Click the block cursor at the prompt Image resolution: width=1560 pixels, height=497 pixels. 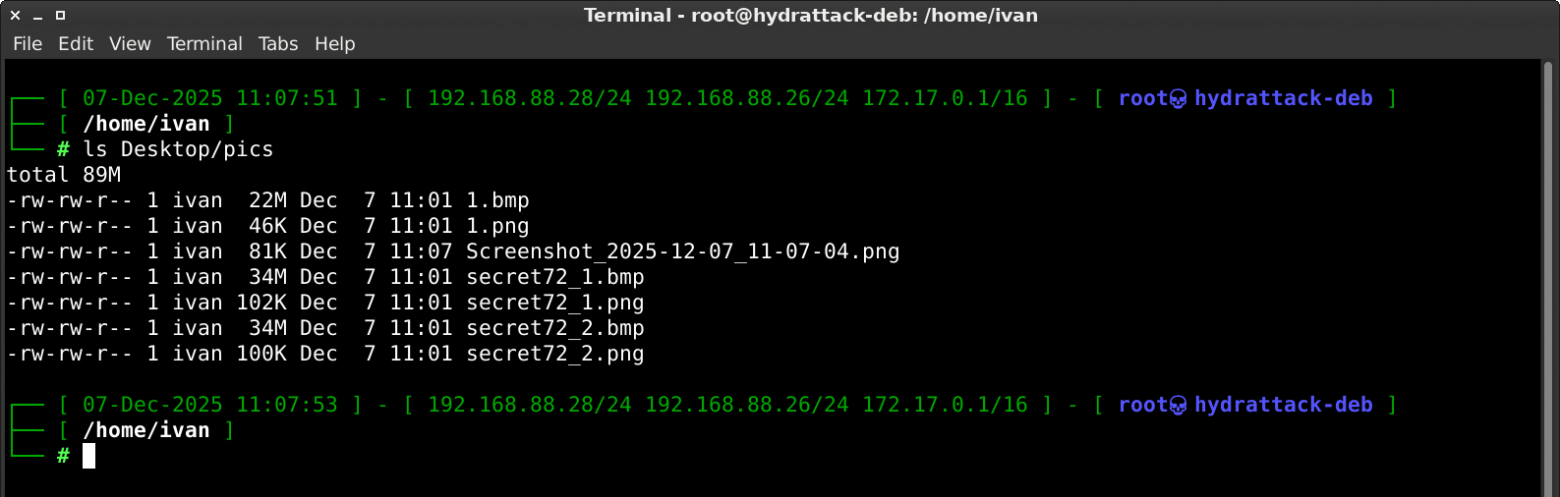pyautogui.click(x=89, y=456)
